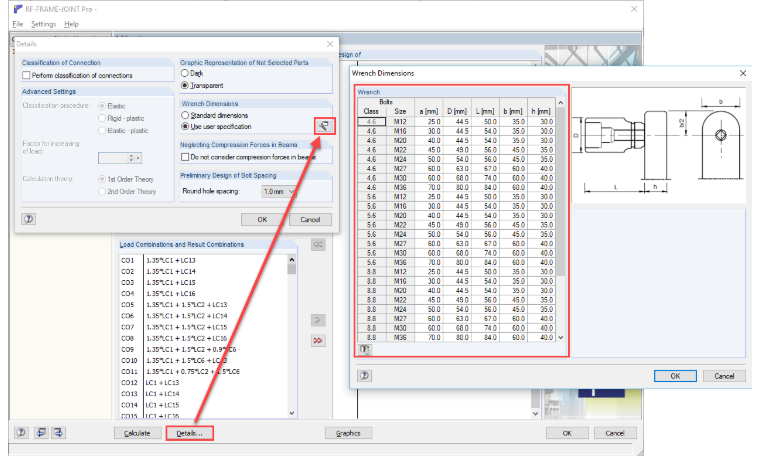This screenshot has height=456, width=760.
Task: Click the load factor input field
Action: 113,158
